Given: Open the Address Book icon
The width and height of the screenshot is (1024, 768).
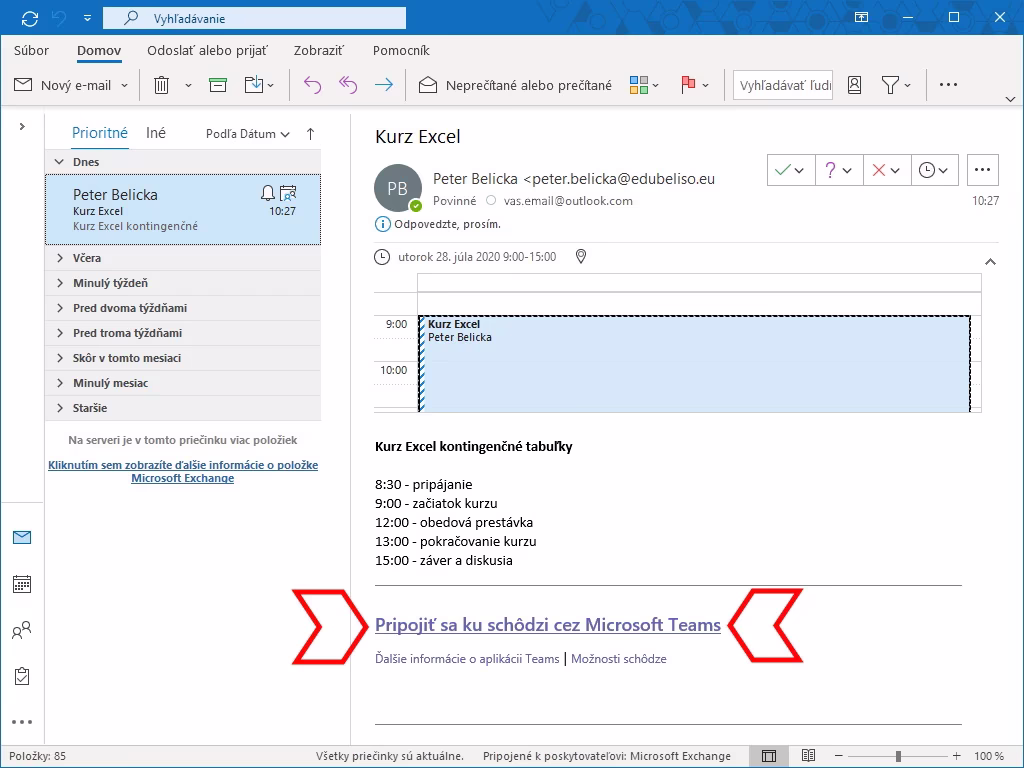Looking at the screenshot, I should 854,85.
